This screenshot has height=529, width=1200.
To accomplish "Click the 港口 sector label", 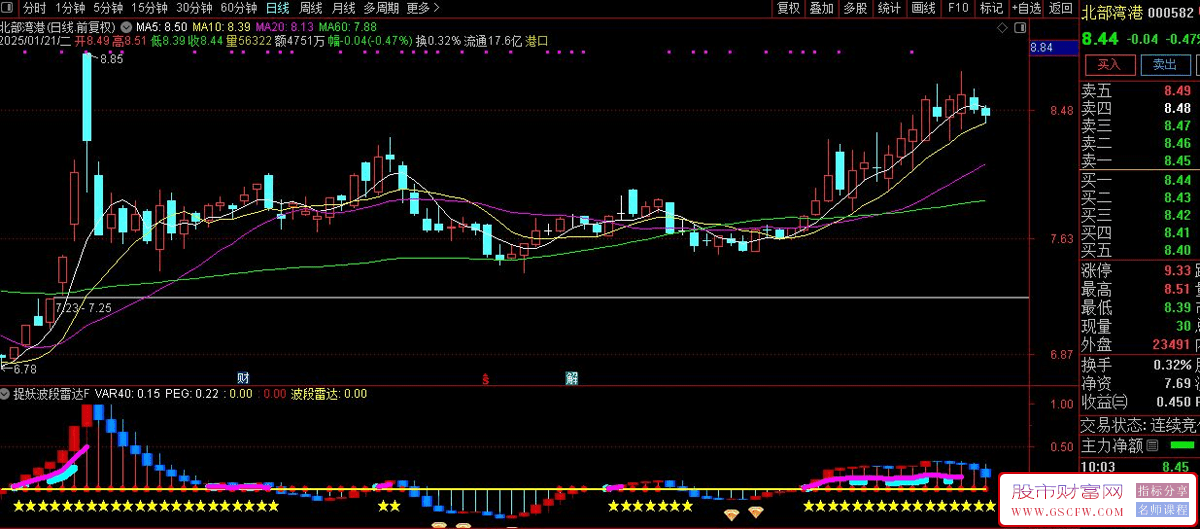I will pos(537,41).
